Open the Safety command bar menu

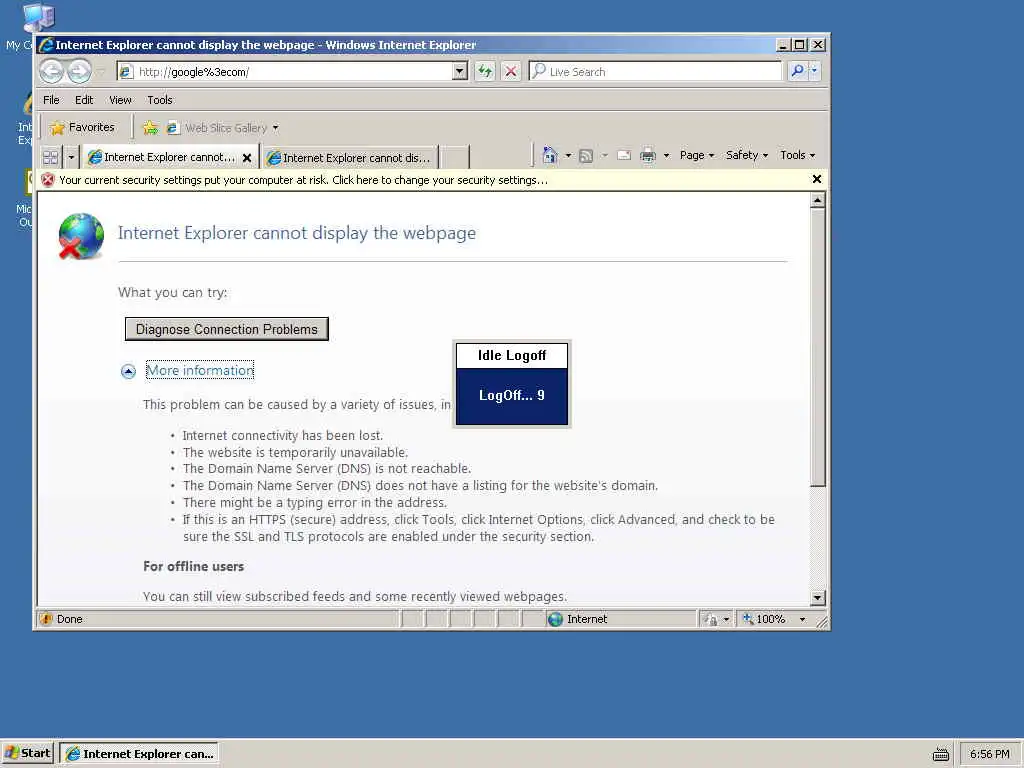pyautogui.click(x=746, y=155)
